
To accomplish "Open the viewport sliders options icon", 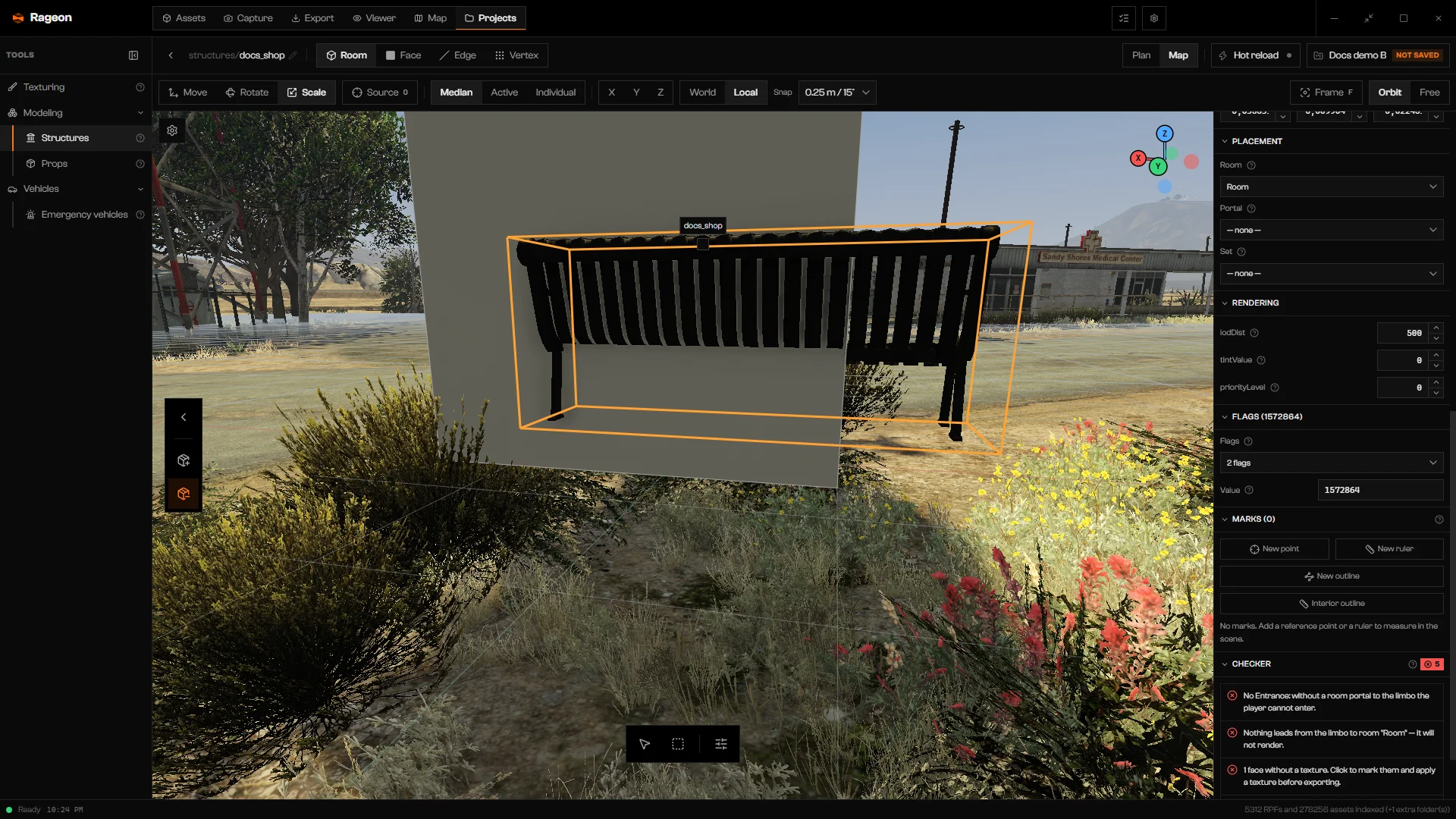I will (721, 744).
